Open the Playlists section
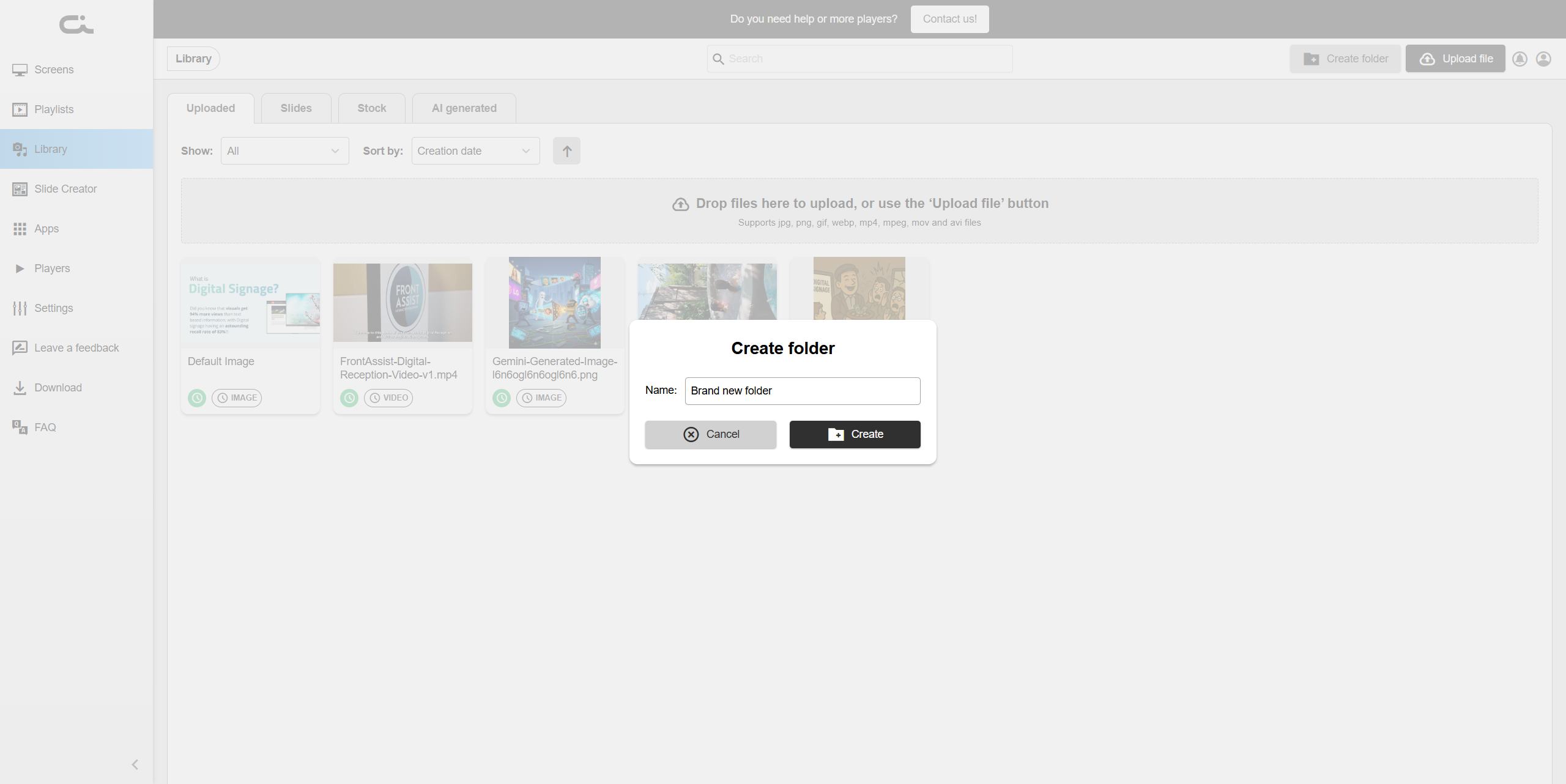Image resolution: width=1566 pixels, height=784 pixels. pyautogui.click(x=54, y=109)
